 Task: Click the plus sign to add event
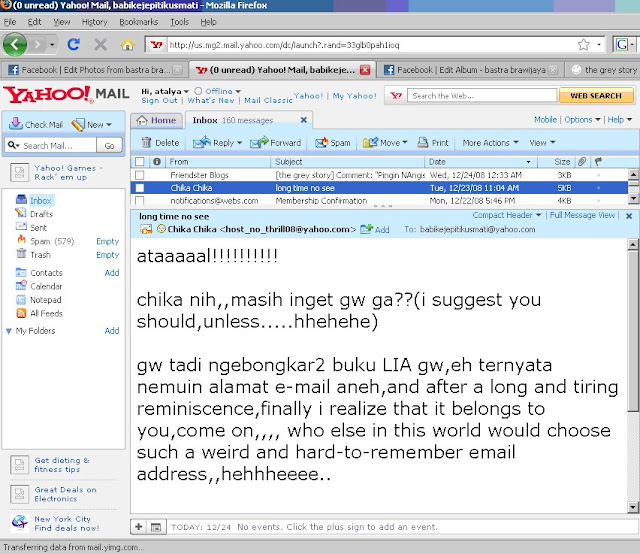point(139,527)
